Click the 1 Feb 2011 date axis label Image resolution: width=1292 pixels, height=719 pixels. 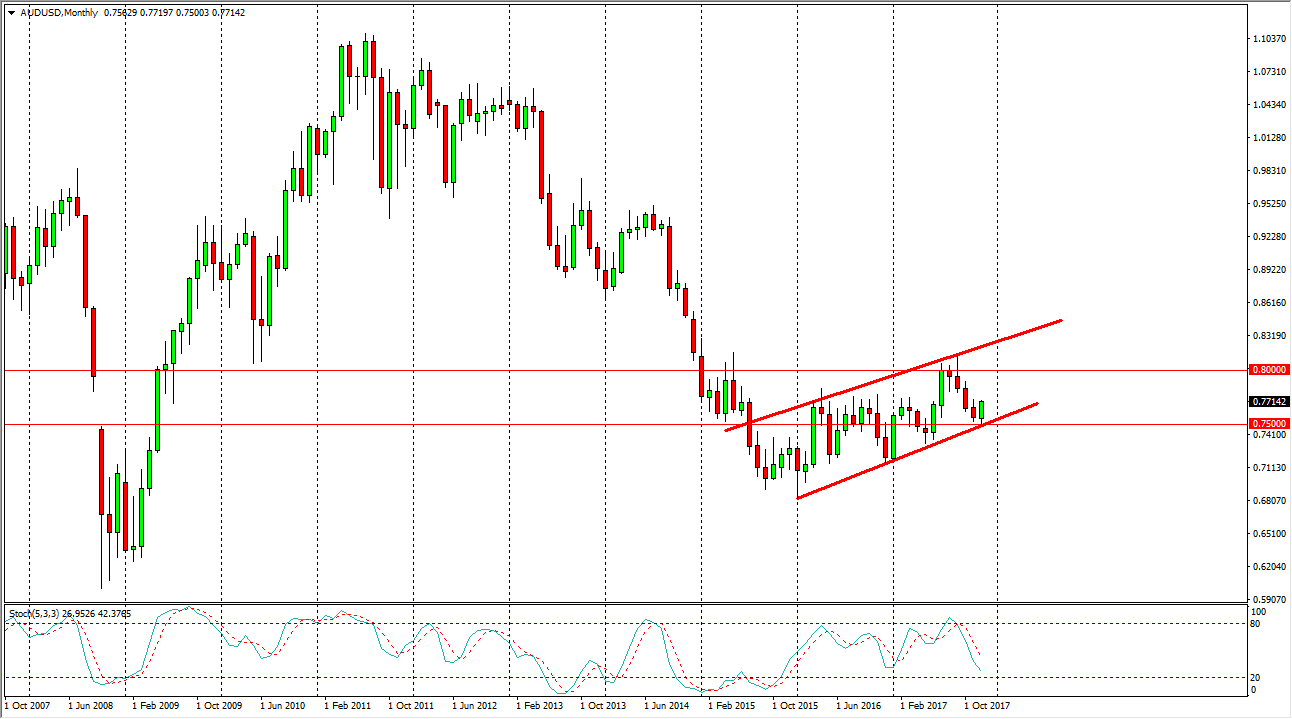pos(345,706)
